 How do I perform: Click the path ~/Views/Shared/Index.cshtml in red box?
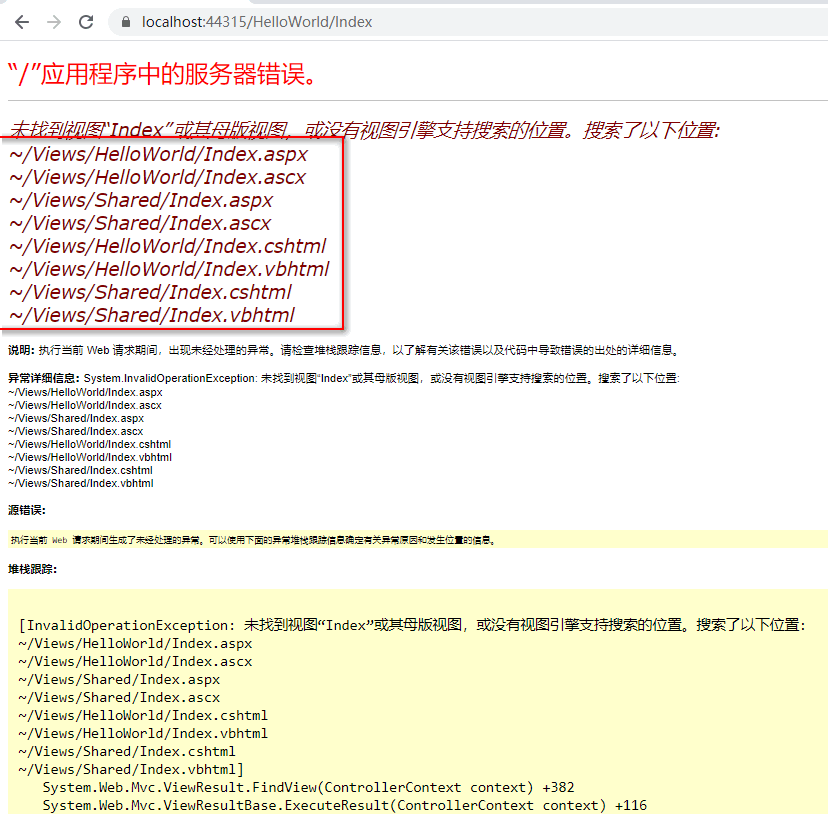click(130, 291)
